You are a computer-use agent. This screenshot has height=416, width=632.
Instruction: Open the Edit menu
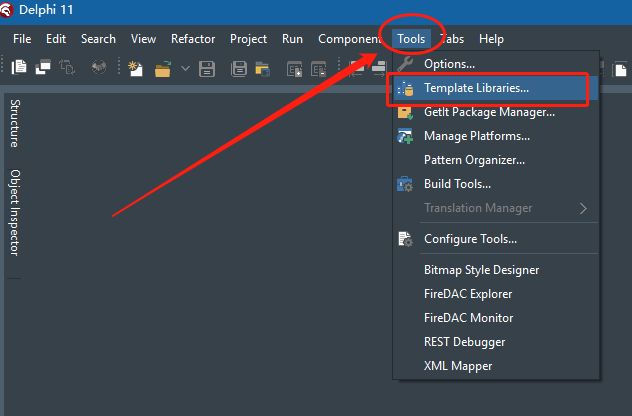click(56, 39)
